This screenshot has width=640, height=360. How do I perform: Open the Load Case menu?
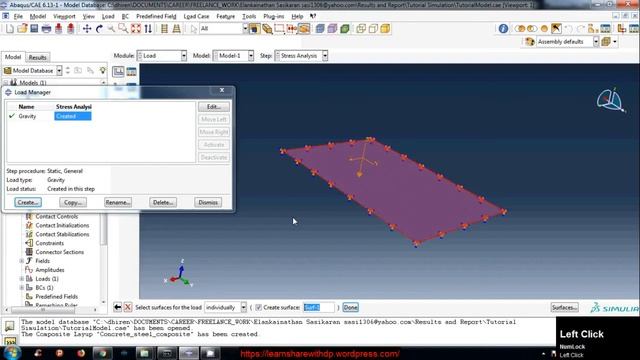pos(196,16)
